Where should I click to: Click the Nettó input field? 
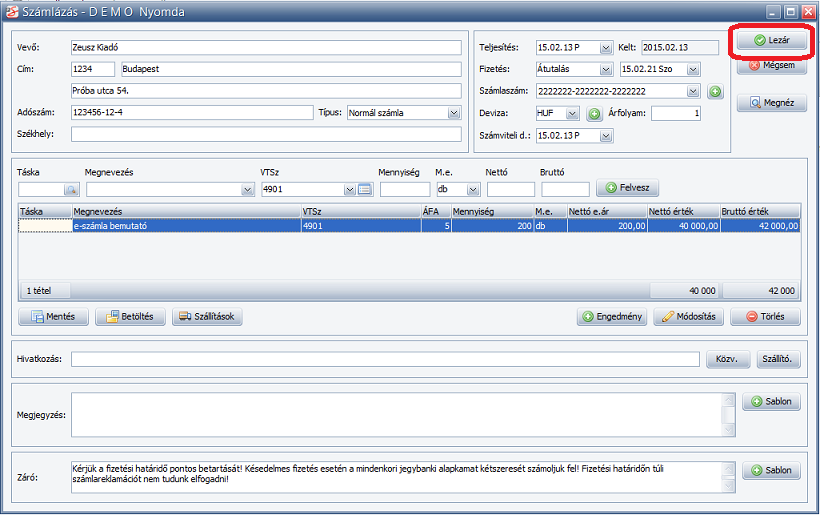[510, 189]
